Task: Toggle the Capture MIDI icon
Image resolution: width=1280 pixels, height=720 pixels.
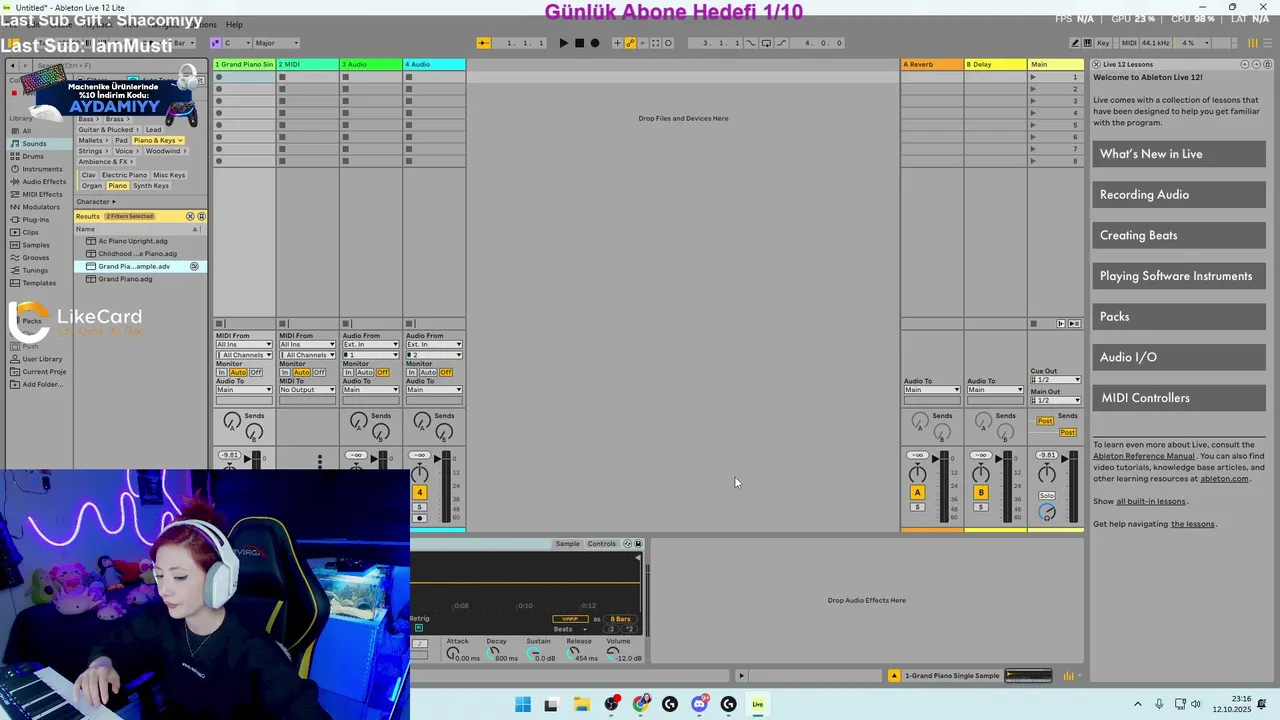Action: coord(656,43)
